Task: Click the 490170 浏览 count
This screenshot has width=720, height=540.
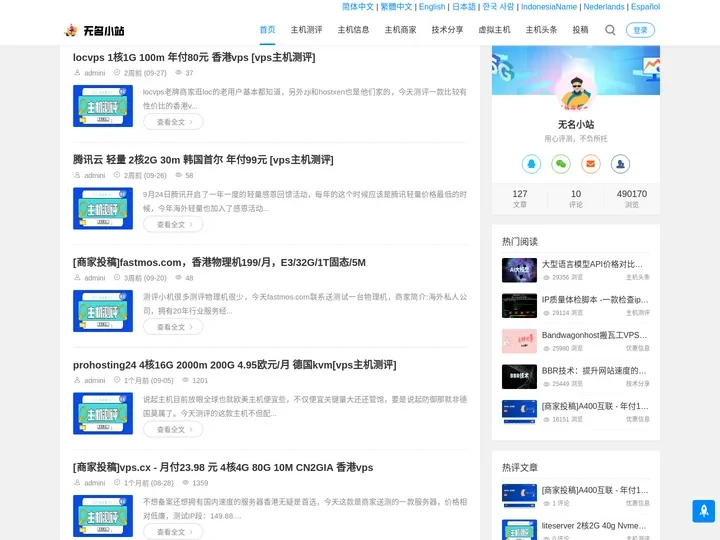Action: pos(632,198)
